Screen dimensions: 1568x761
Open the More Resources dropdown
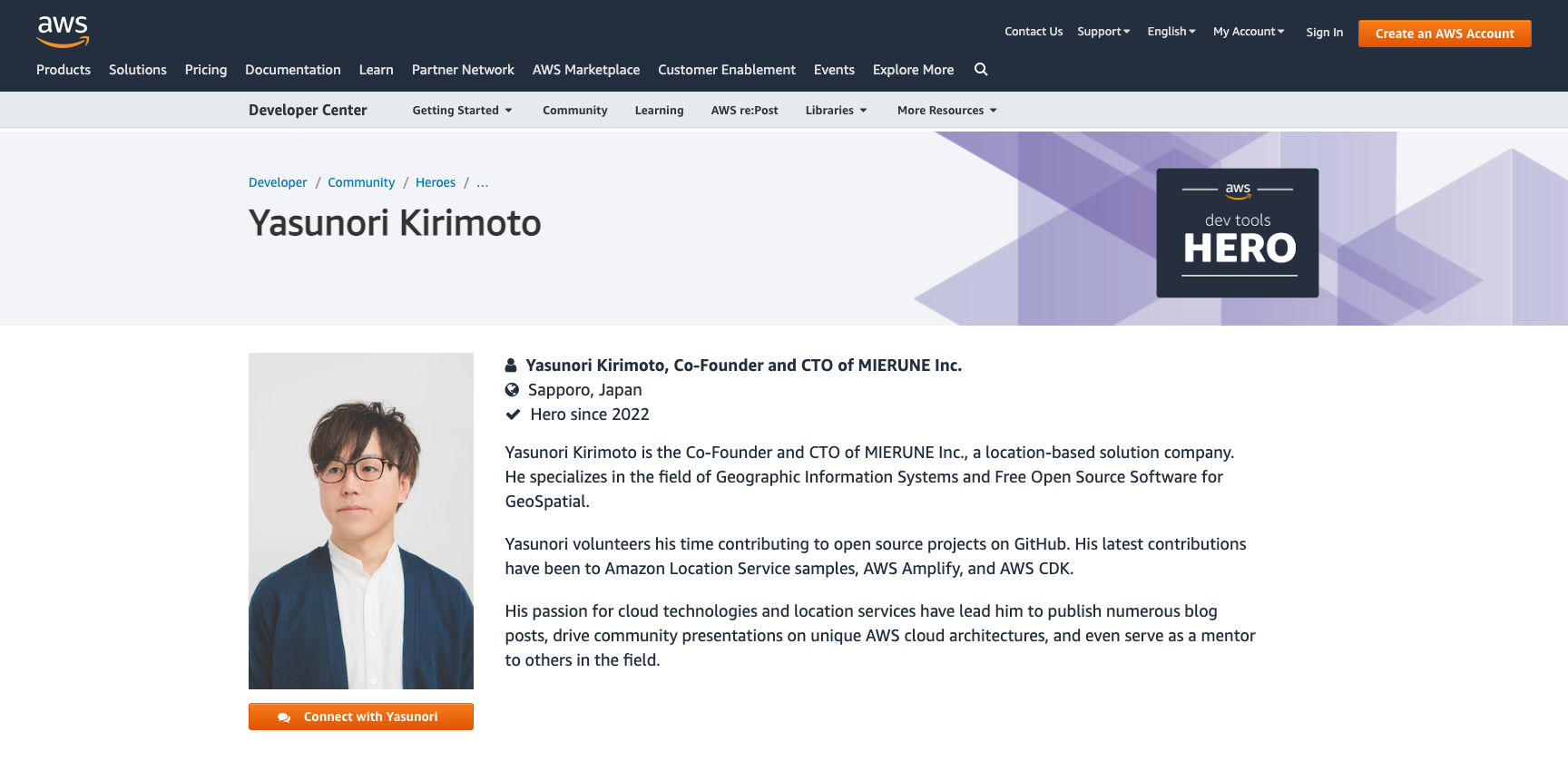[946, 111]
